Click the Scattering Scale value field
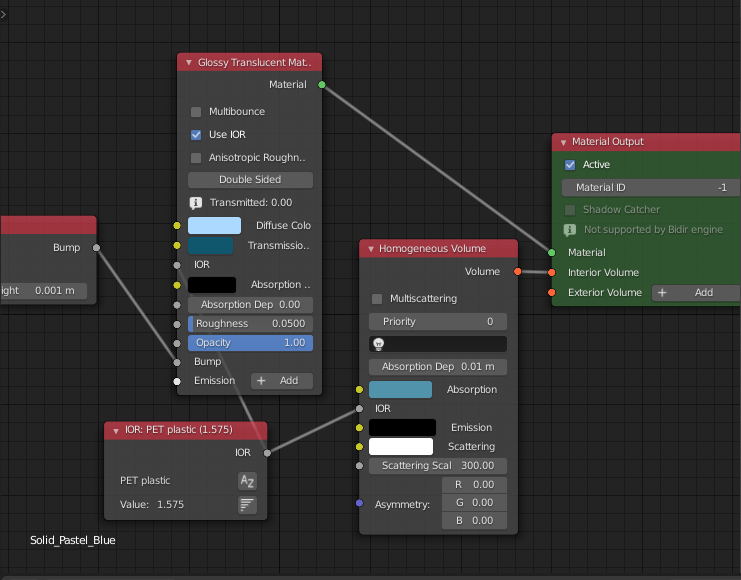Image resolution: width=741 pixels, height=580 pixels. 438,466
